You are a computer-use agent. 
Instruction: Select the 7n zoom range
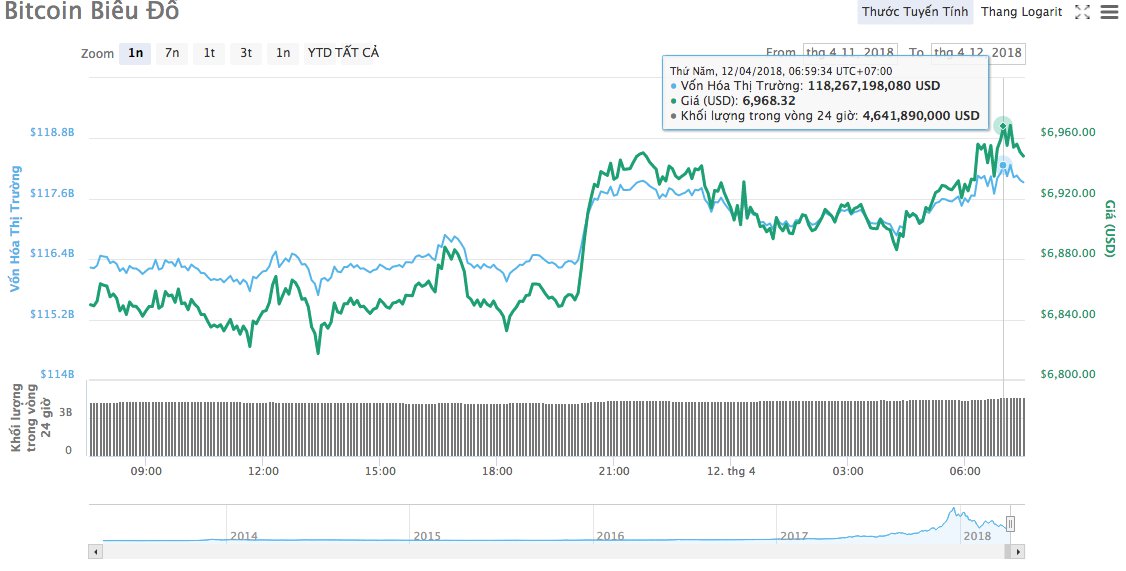pyautogui.click(x=172, y=53)
